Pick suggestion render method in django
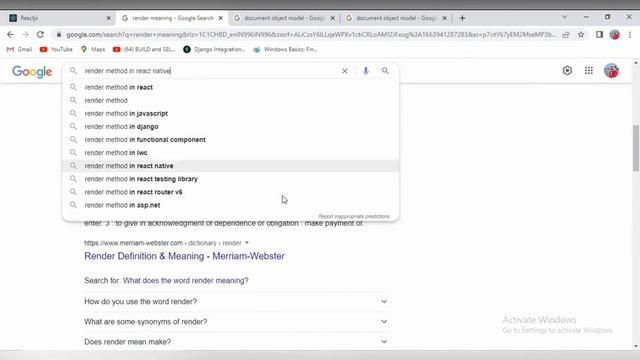640x360 pixels. coord(231,127)
